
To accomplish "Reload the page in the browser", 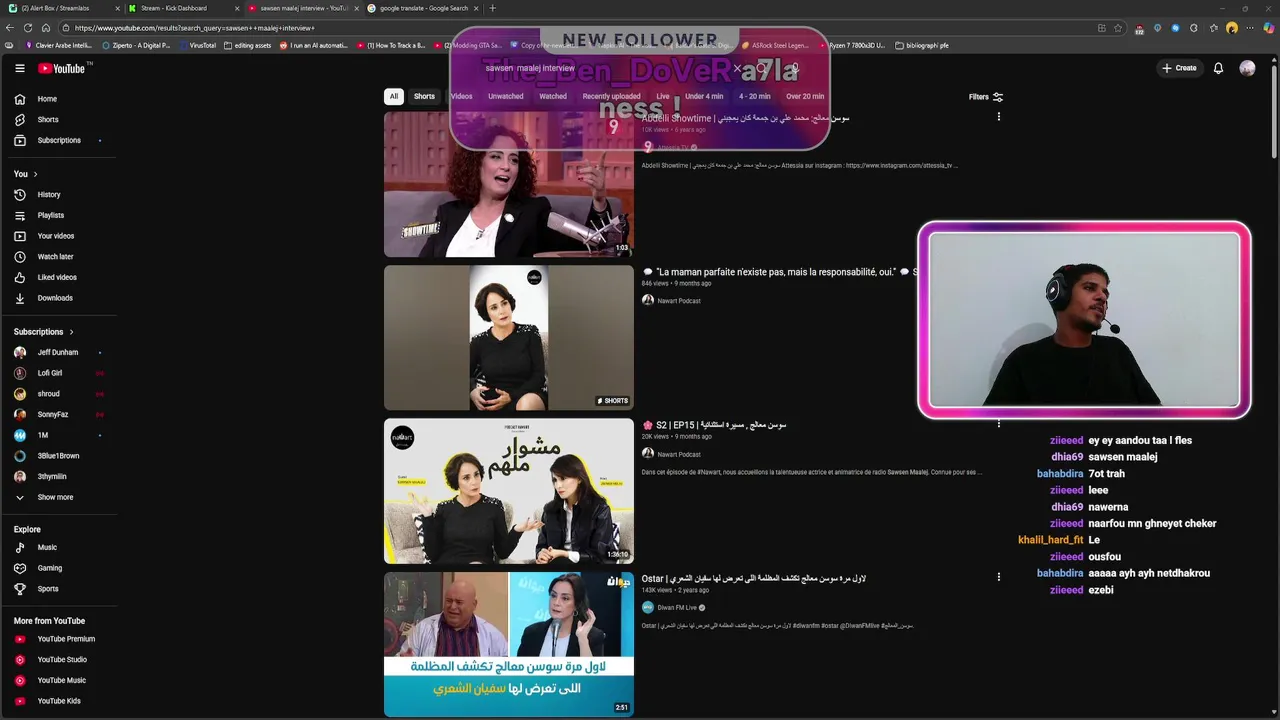I will [28, 28].
